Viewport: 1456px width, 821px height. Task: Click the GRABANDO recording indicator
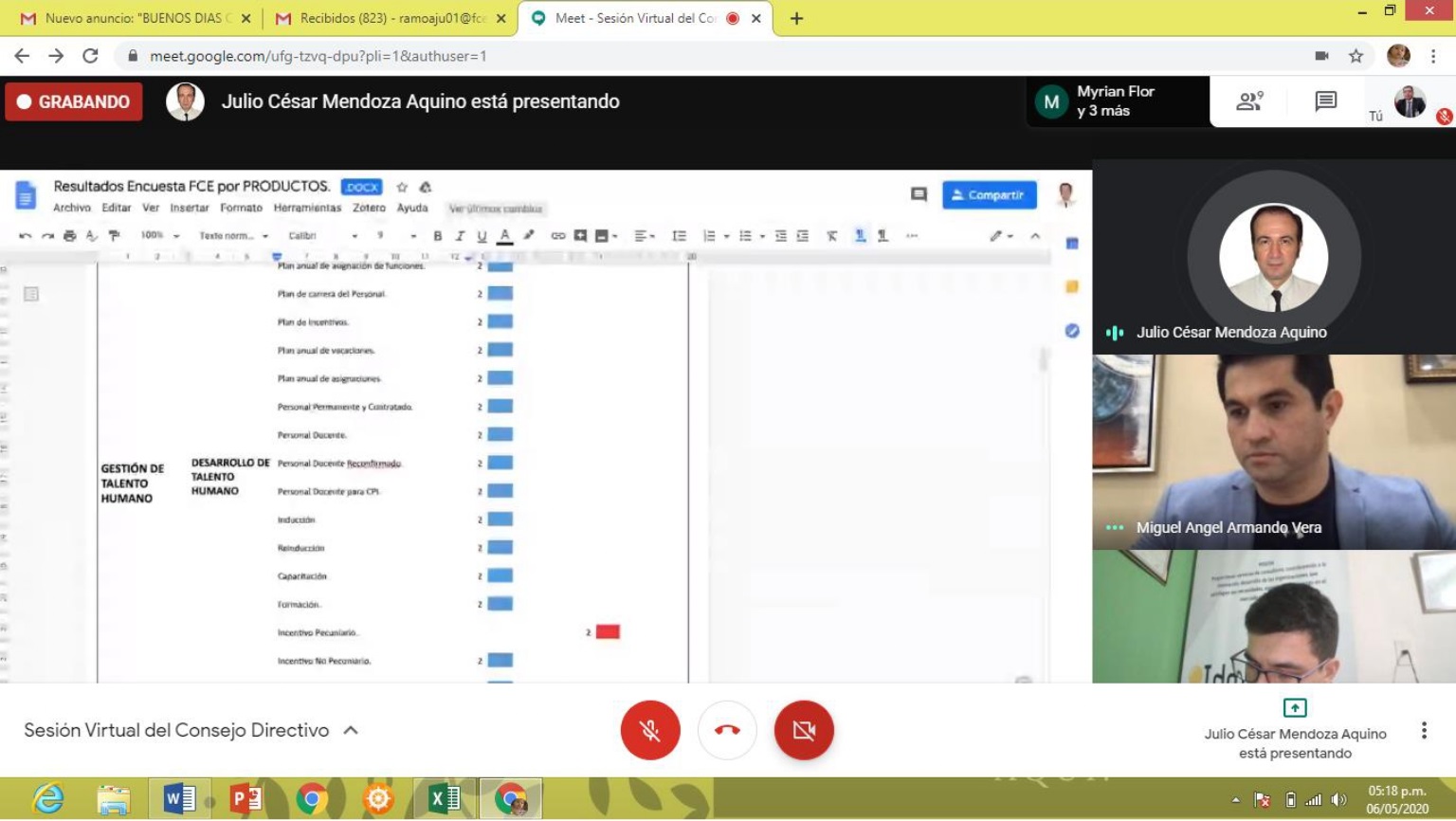point(74,101)
